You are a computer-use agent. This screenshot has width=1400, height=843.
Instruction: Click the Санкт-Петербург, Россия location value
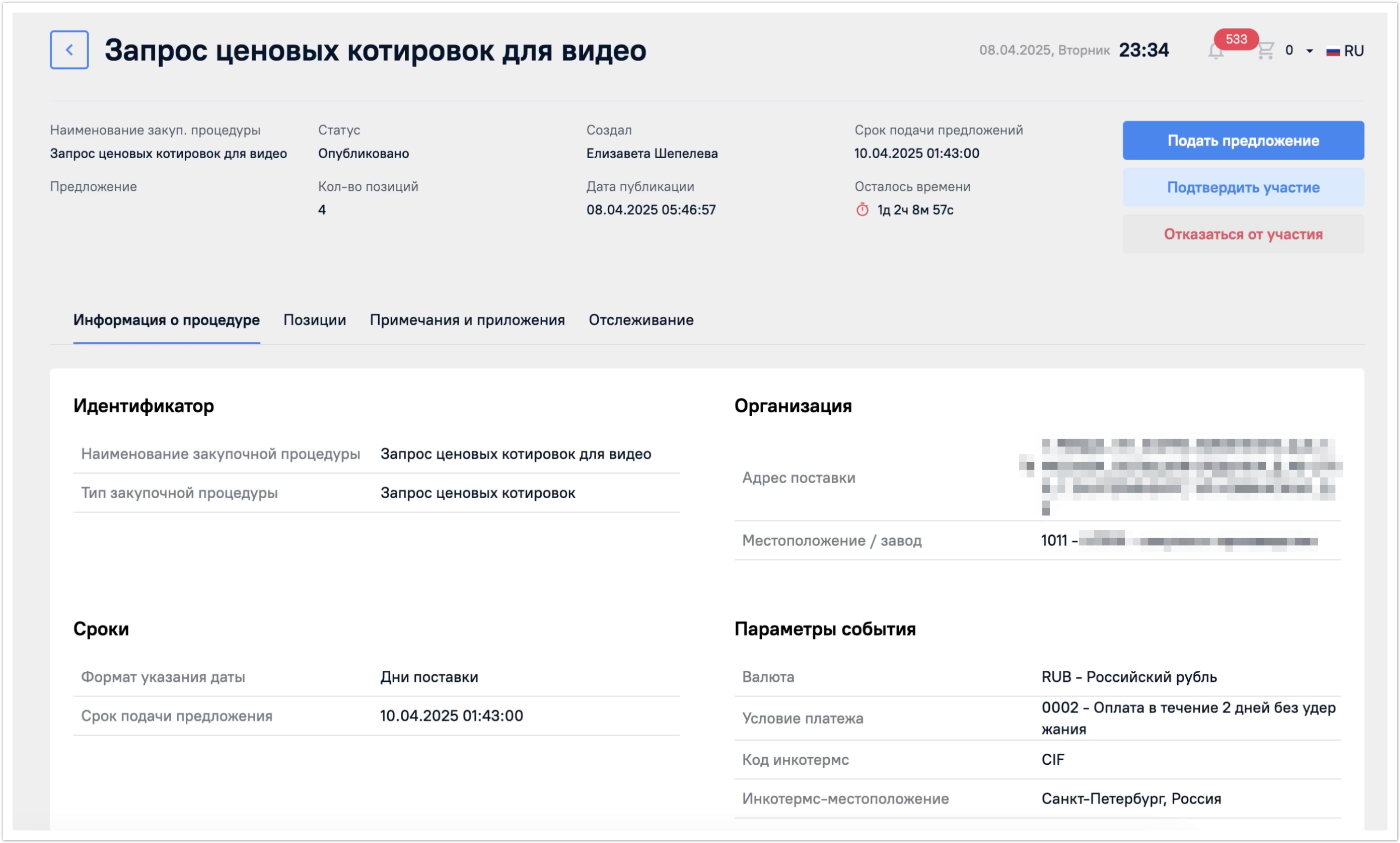pos(1131,798)
